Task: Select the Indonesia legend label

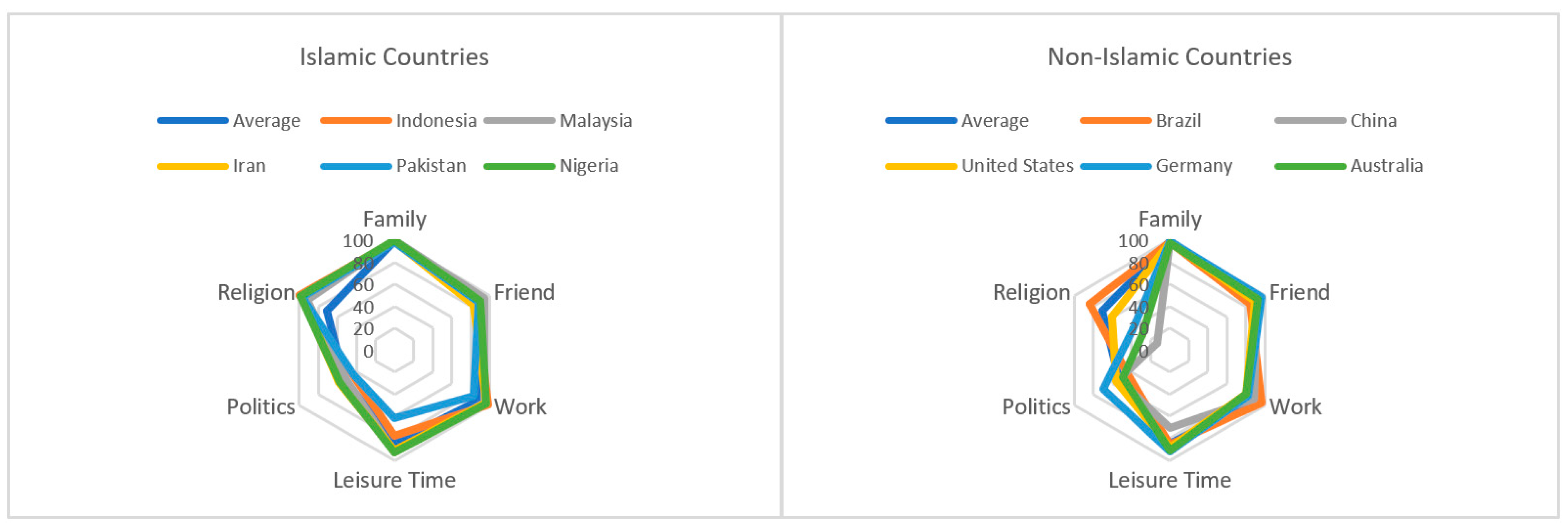Action: coord(436,121)
